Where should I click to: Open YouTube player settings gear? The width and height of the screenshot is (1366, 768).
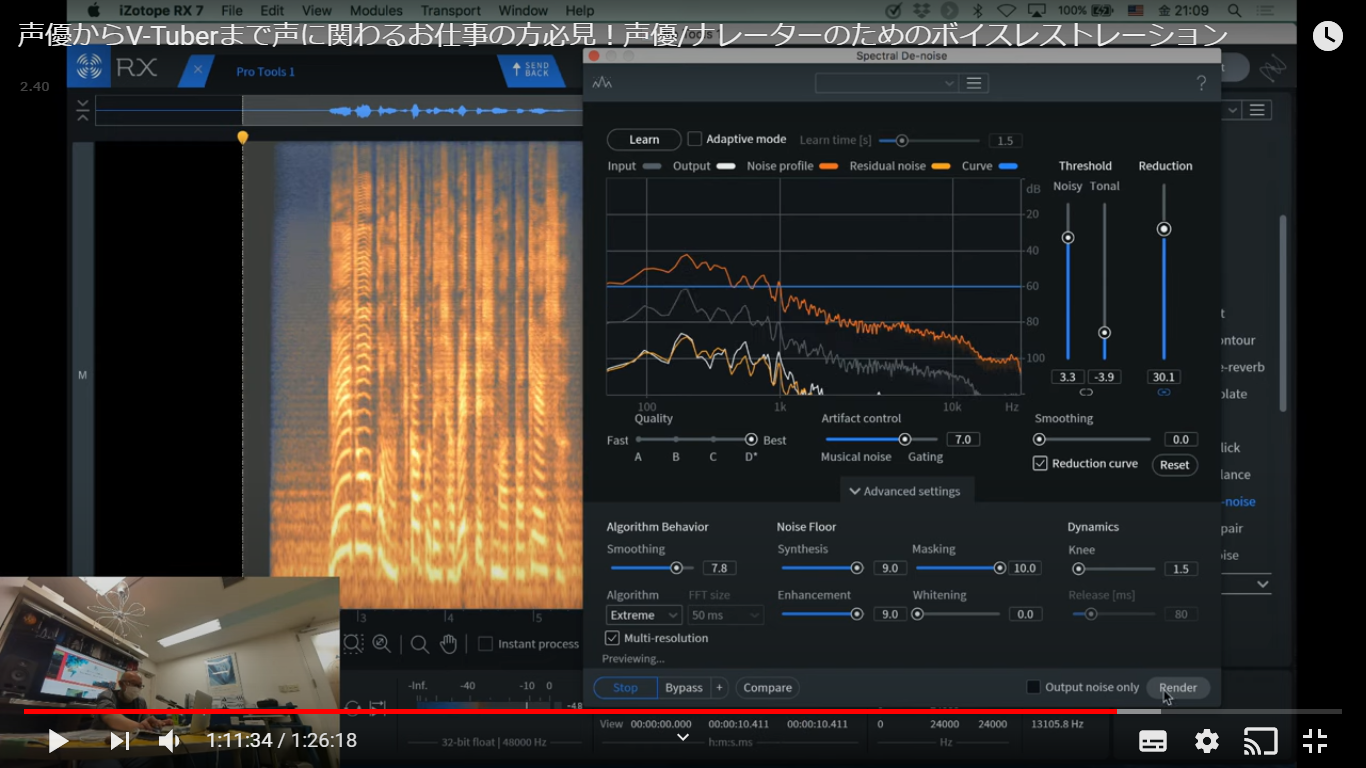coord(1207,741)
